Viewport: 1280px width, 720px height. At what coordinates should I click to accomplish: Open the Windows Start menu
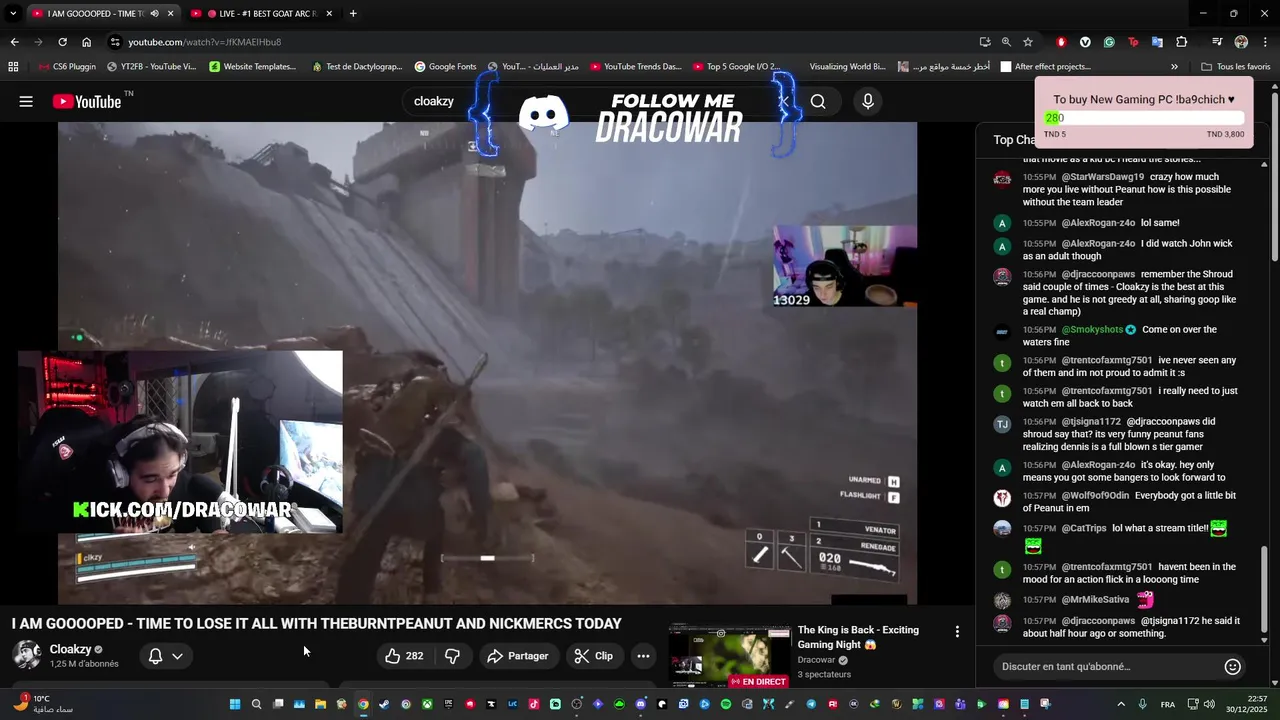point(235,704)
